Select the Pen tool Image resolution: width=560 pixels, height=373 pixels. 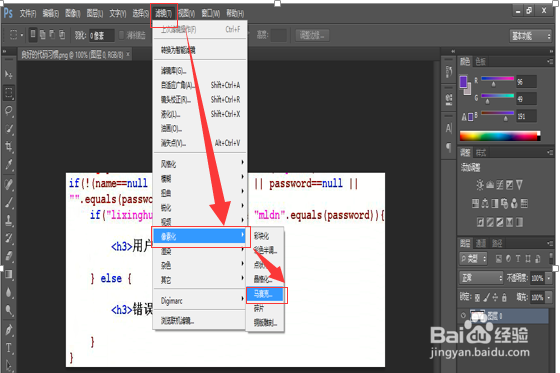[9, 329]
